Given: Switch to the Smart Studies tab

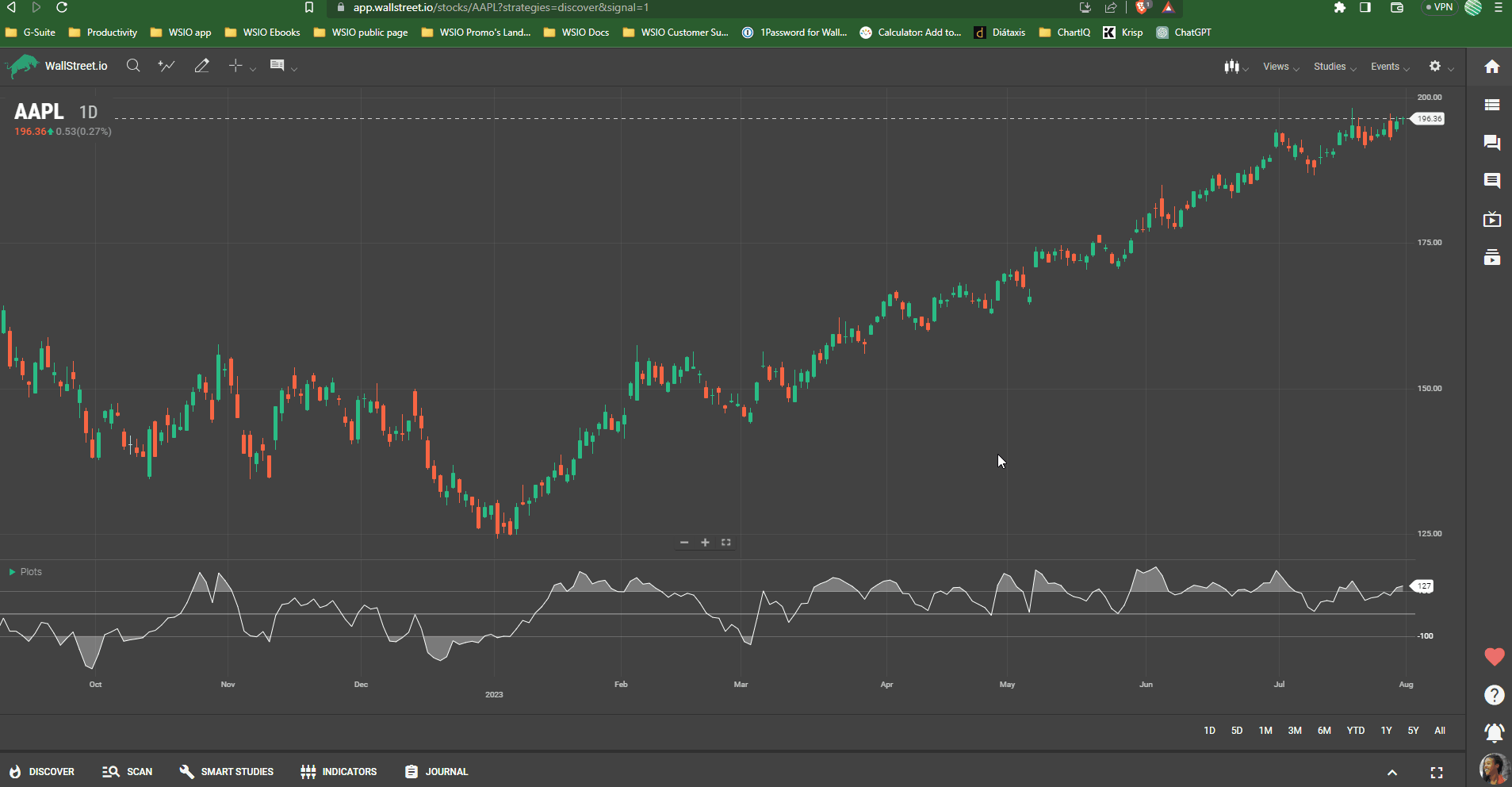Looking at the screenshot, I should [227, 772].
